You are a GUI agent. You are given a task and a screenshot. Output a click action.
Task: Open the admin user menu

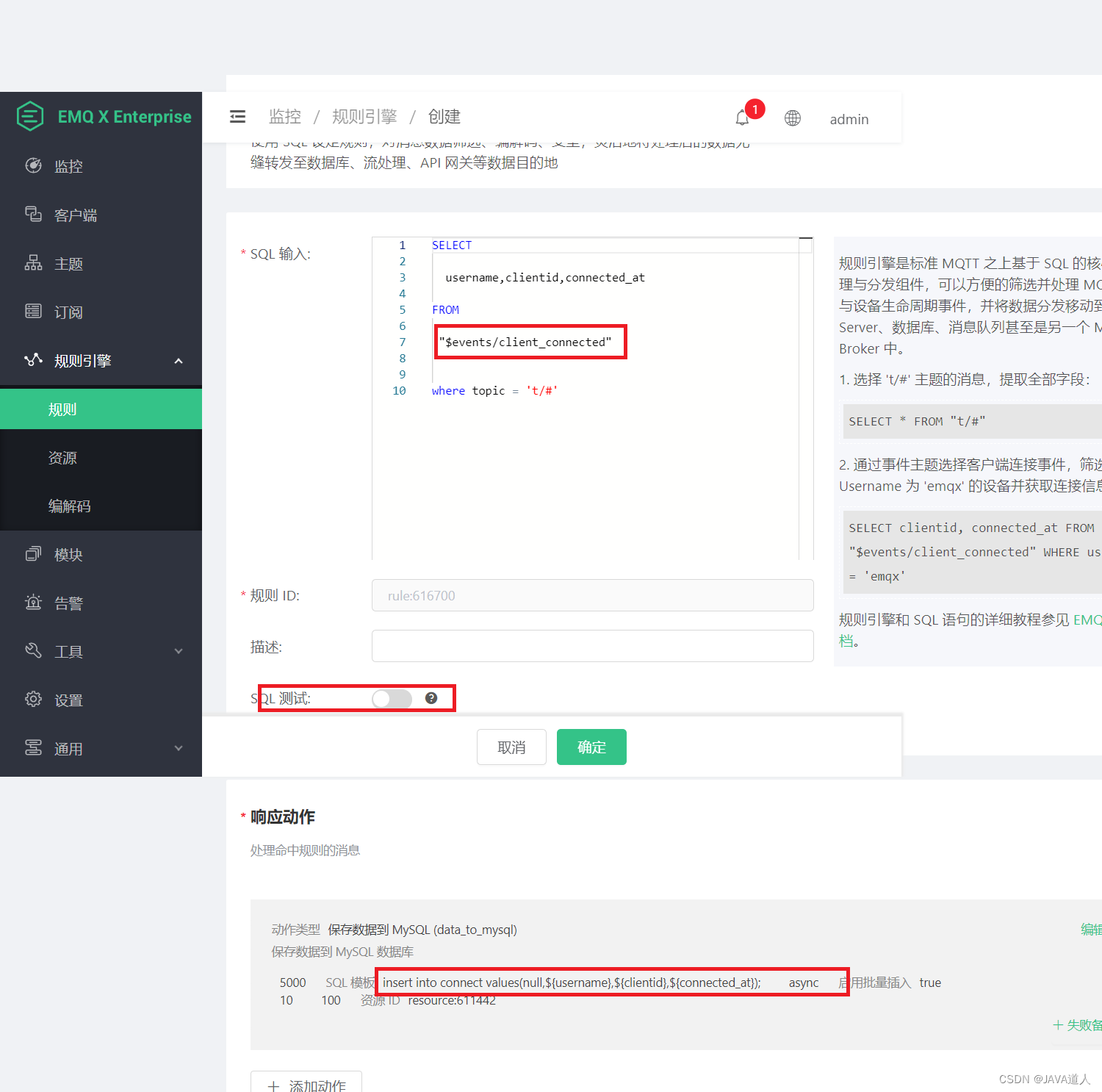tap(849, 119)
